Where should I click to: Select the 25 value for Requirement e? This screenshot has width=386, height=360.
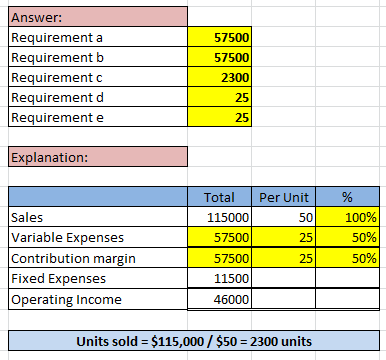click(220, 117)
